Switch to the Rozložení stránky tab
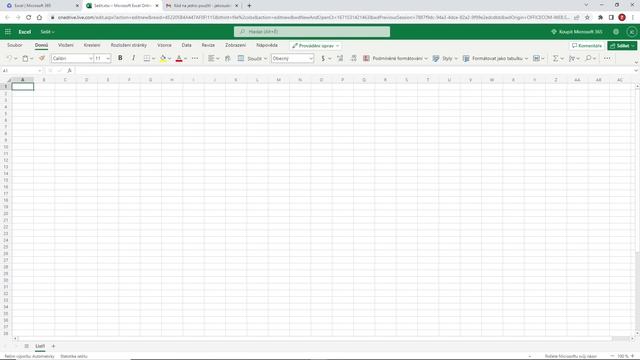 [129, 45]
